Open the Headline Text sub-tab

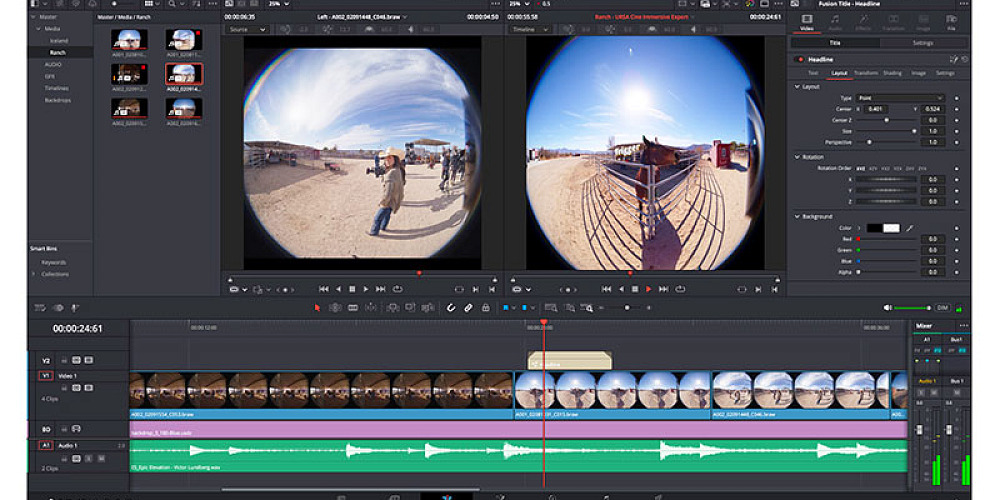813,73
